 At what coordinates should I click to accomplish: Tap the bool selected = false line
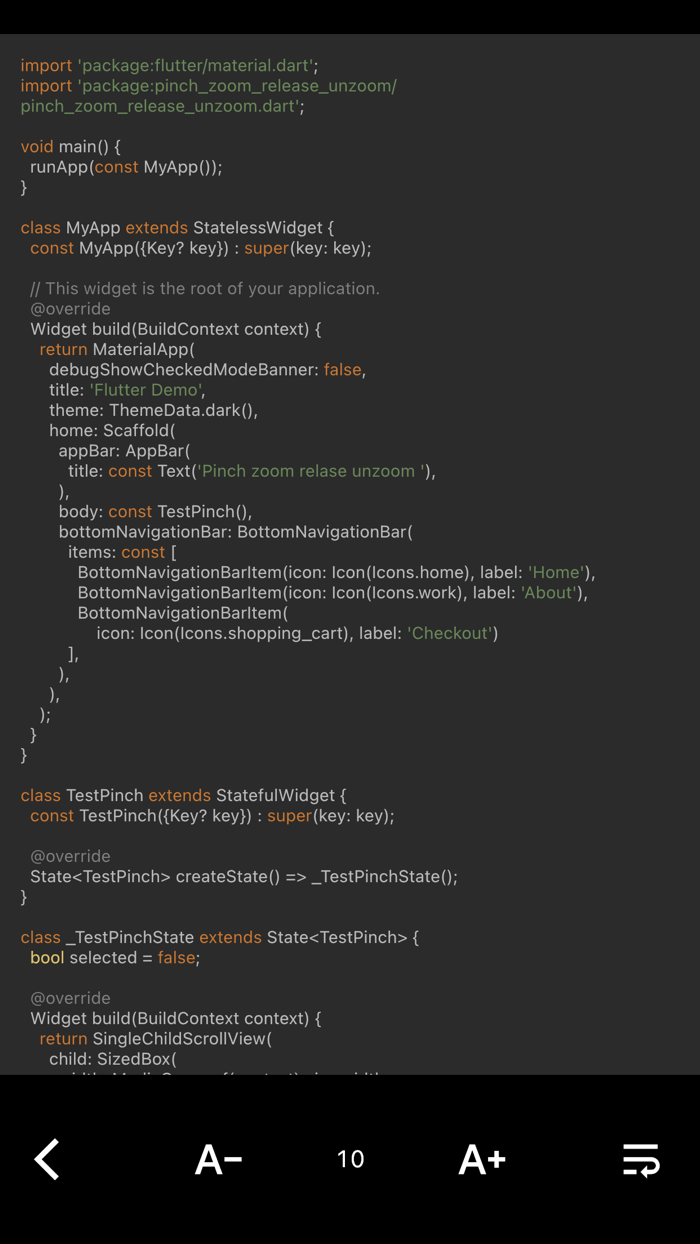(x=110, y=957)
